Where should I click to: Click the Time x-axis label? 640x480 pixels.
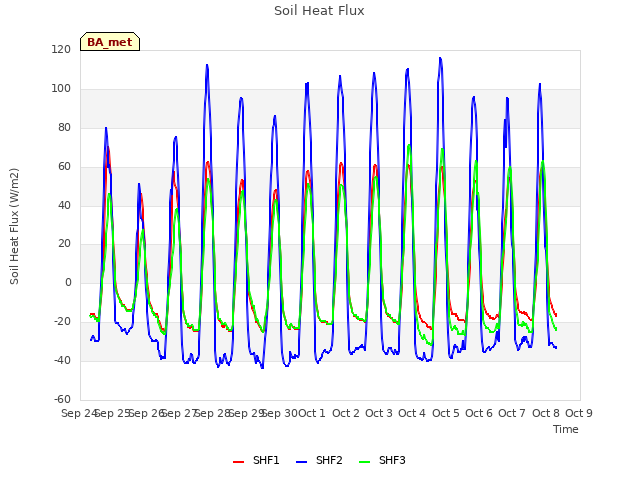(x=565, y=429)
